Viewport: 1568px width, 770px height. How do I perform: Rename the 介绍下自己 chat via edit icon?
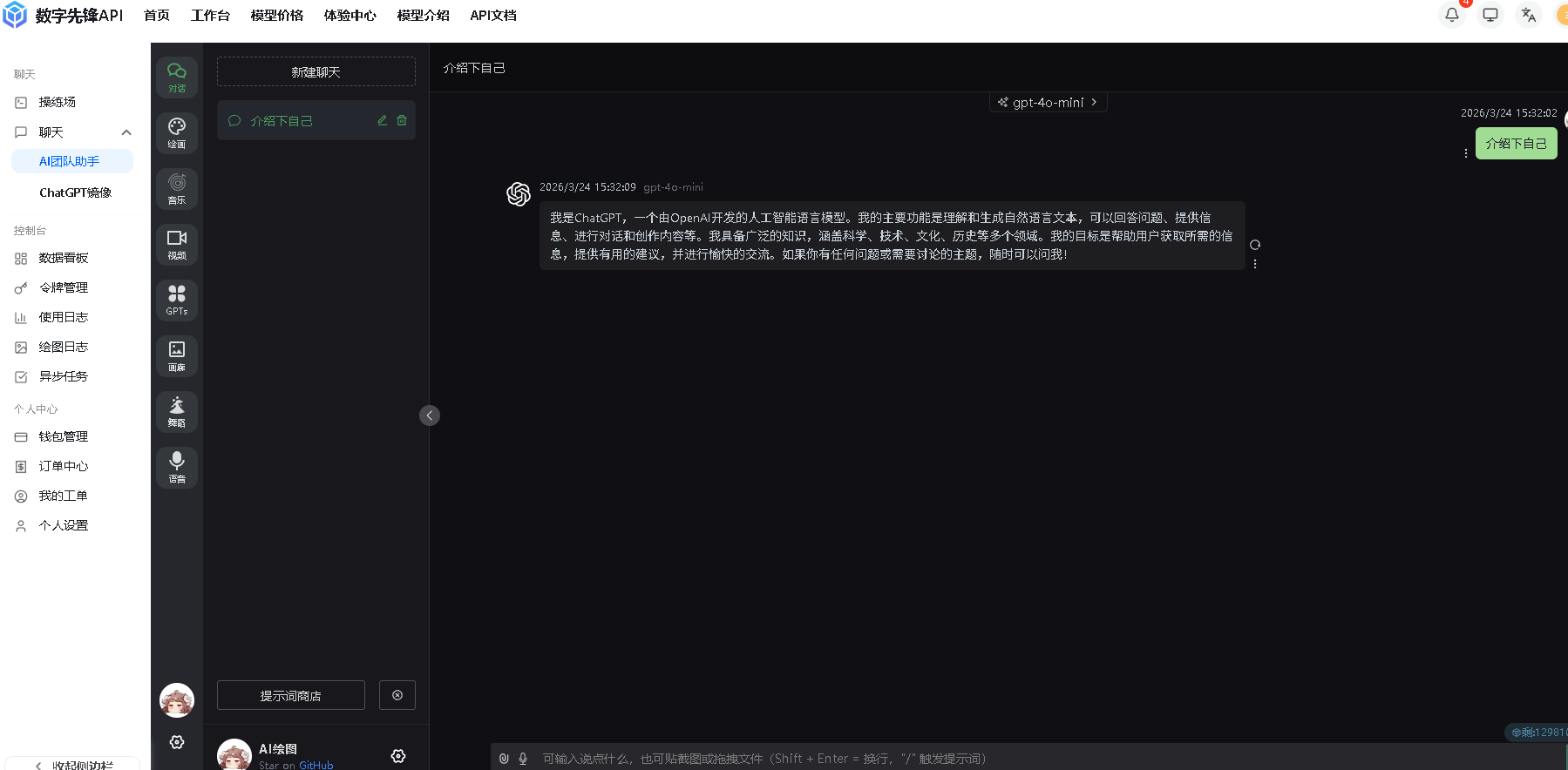click(382, 120)
